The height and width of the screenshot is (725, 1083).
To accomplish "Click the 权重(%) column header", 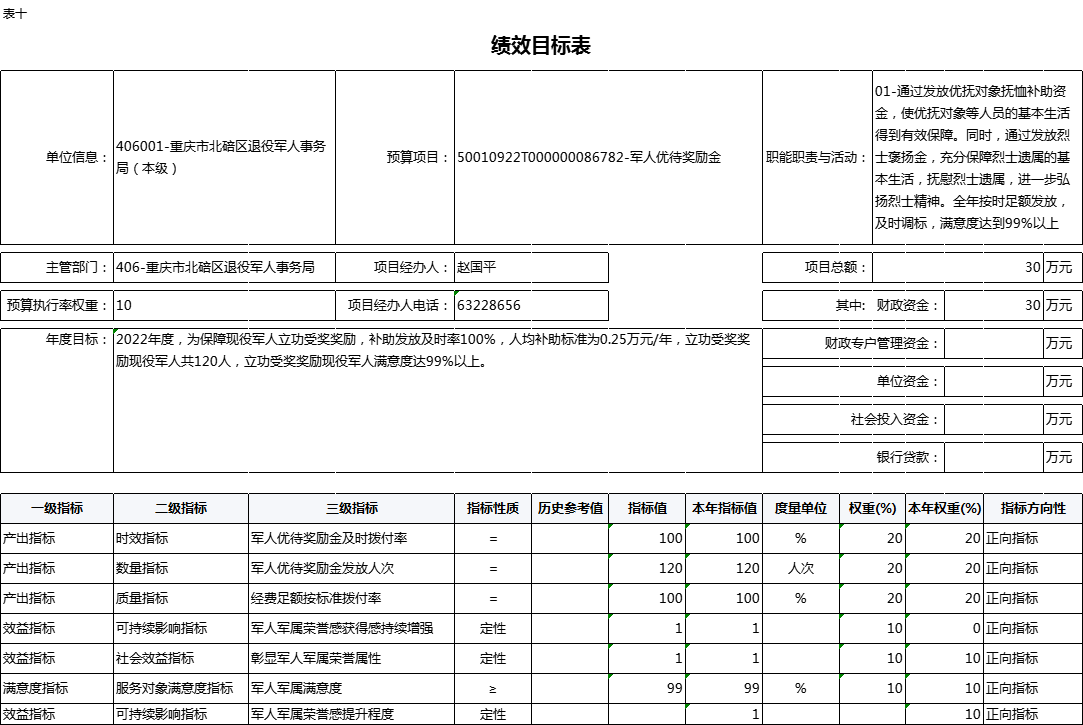I will pyautogui.click(x=872, y=508).
